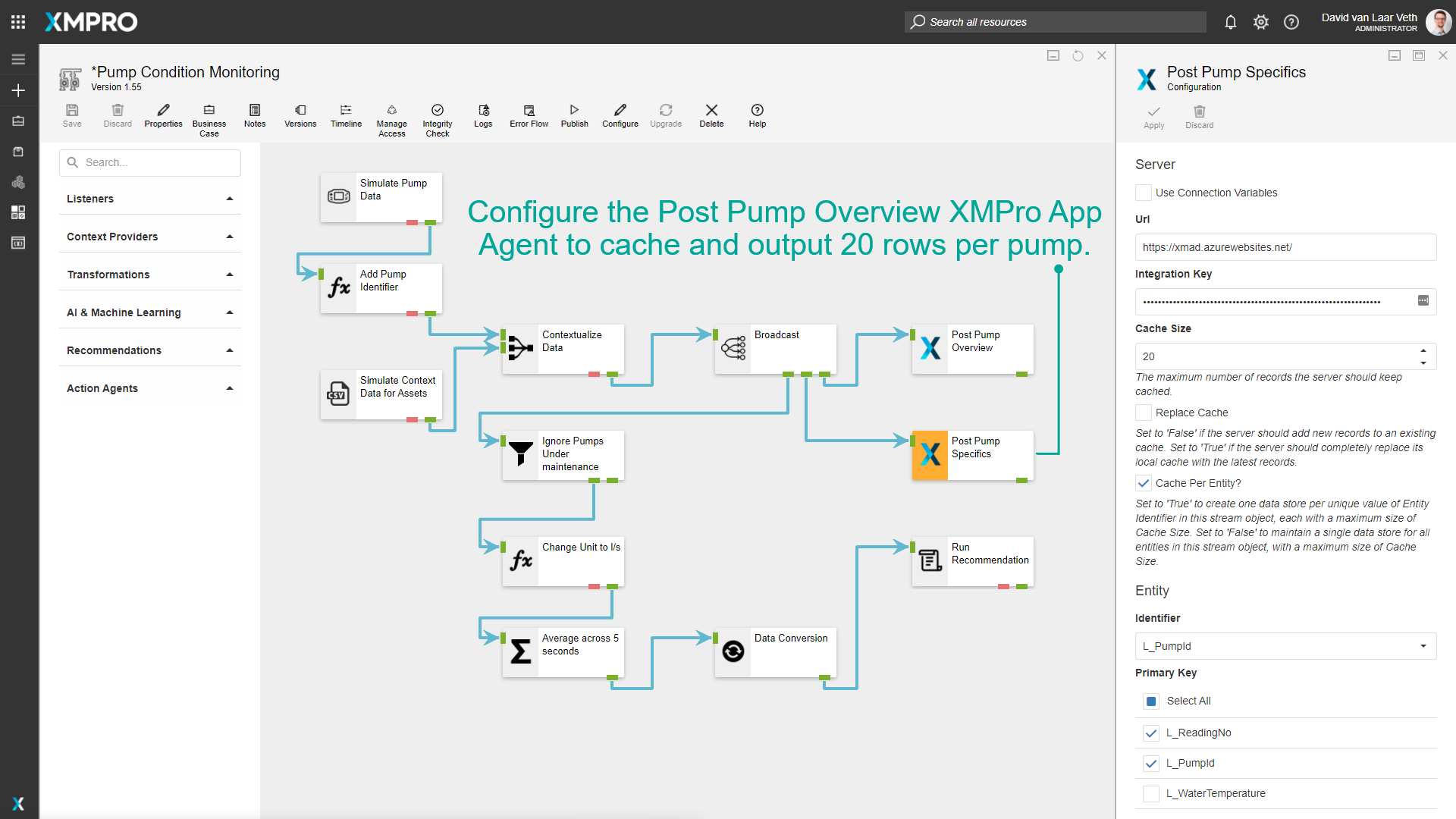Select the Simulate Pump Data agent
This screenshot has width=1456, height=819.
pyautogui.click(x=381, y=197)
